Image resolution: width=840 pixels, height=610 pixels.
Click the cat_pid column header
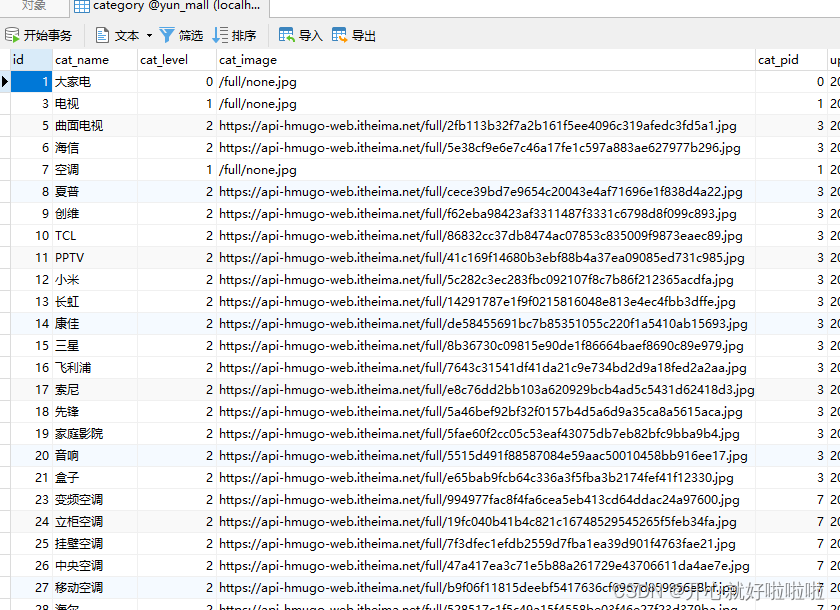791,59
